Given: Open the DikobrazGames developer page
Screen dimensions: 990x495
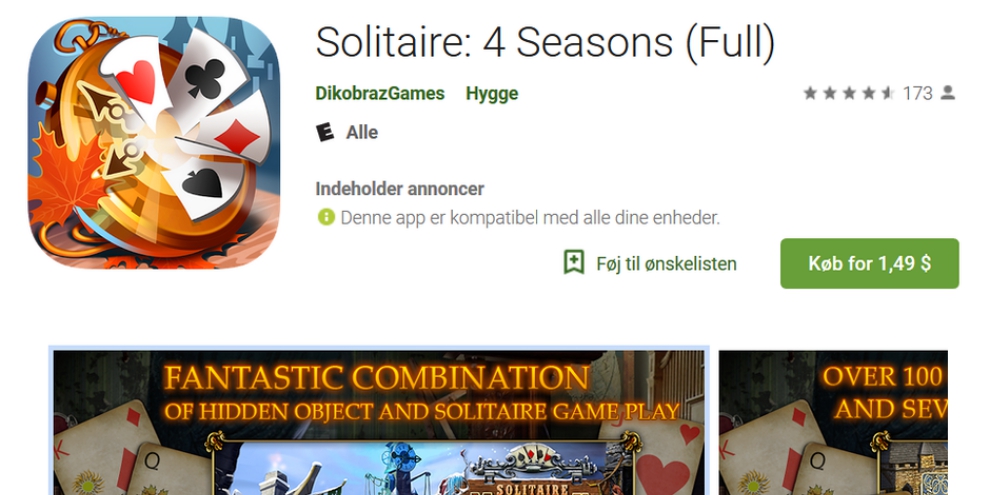Looking at the screenshot, I should tap(380, 93).
